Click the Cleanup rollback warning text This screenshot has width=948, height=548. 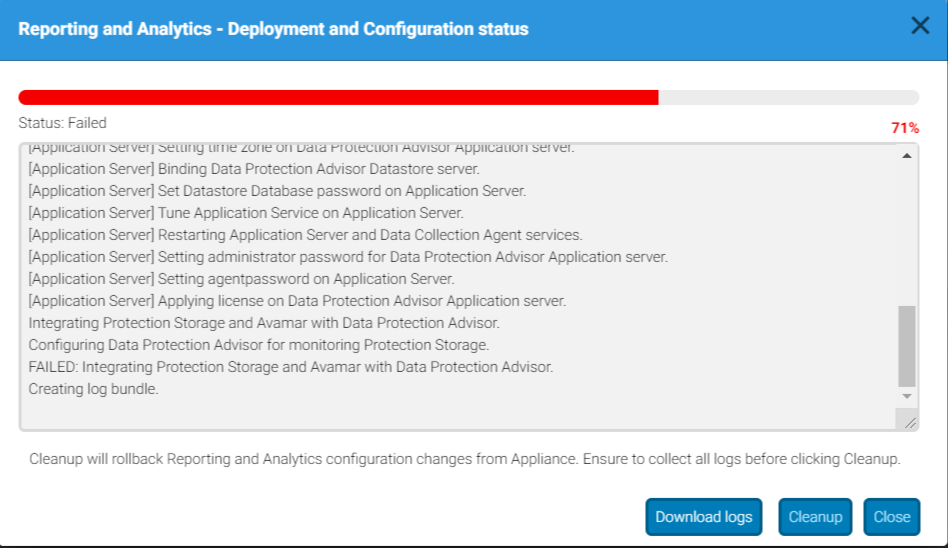pyautogui.click(x=465, y=460)
